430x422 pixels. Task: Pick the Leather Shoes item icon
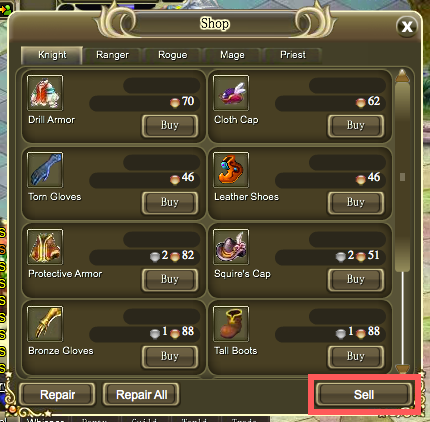pos(231,170)
